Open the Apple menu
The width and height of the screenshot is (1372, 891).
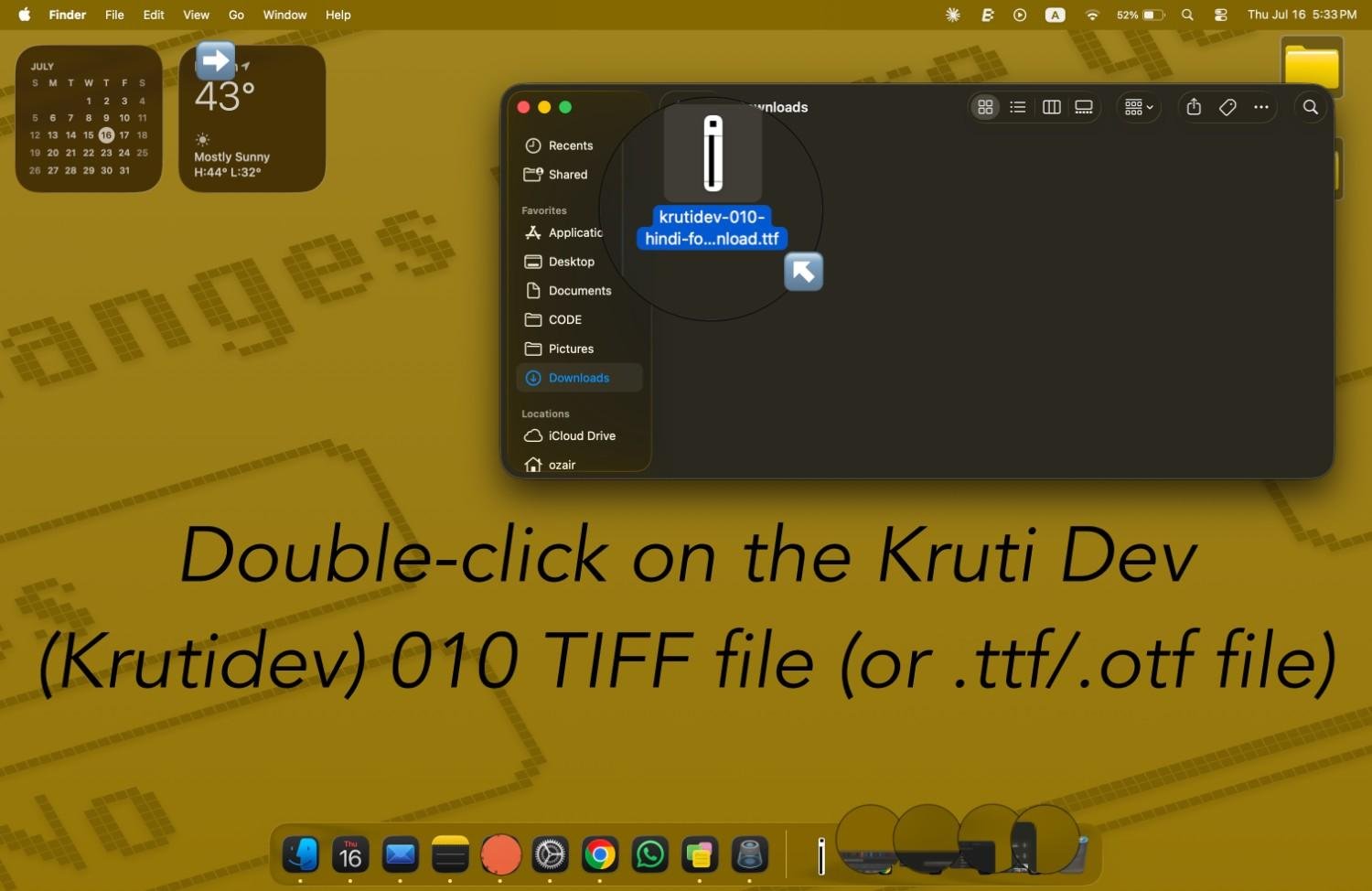point(25,15)
